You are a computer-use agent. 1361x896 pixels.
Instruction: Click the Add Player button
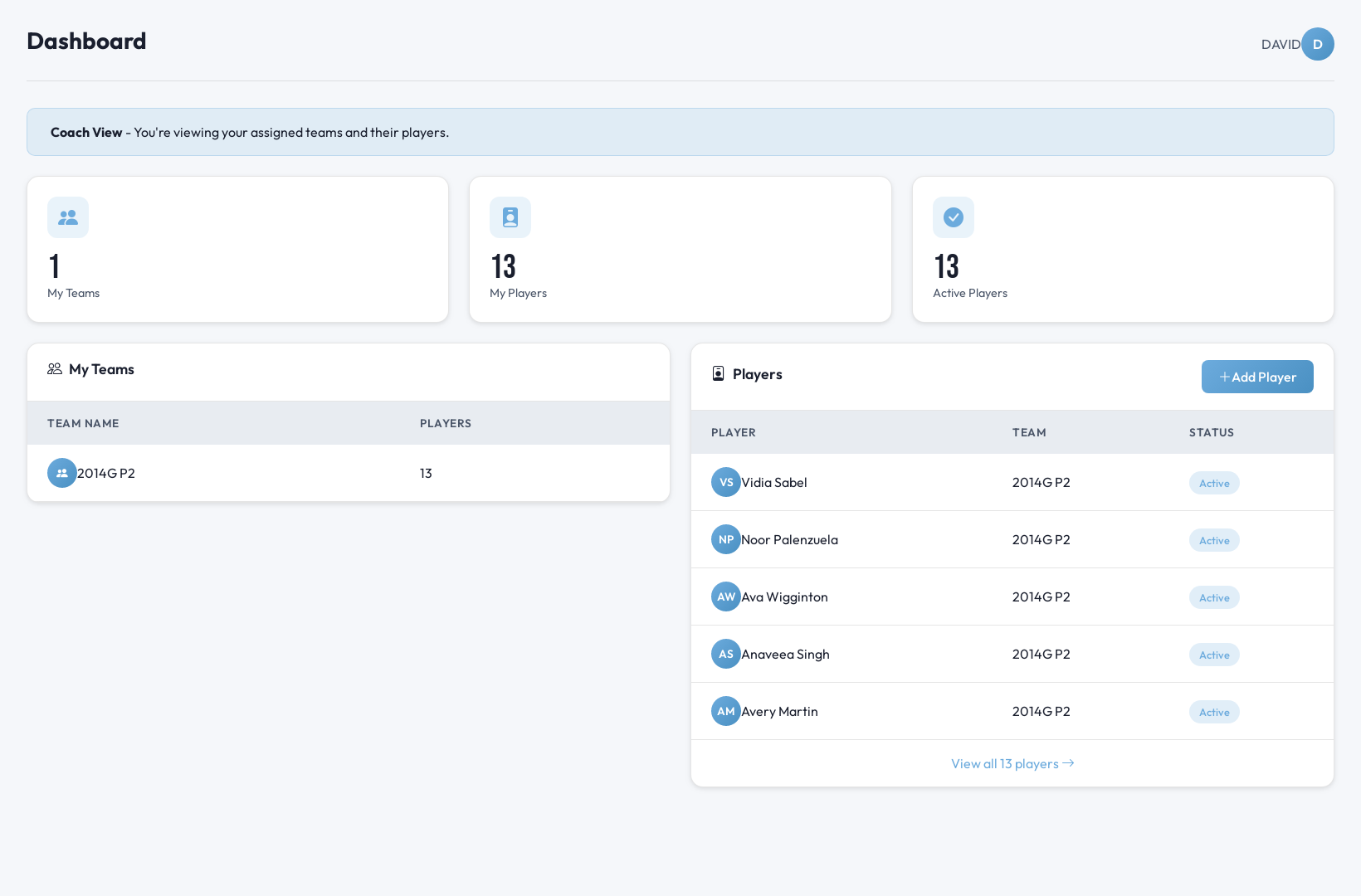tap(1257, 377)
